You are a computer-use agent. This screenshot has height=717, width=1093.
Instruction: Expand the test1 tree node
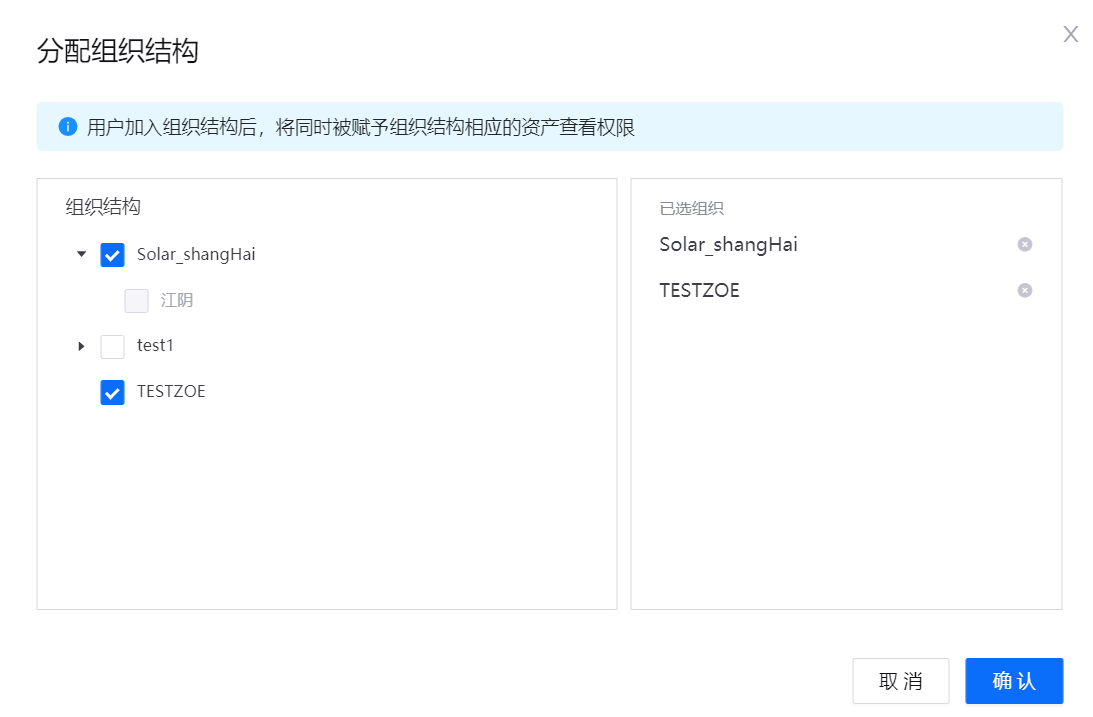tap(82, 346)
